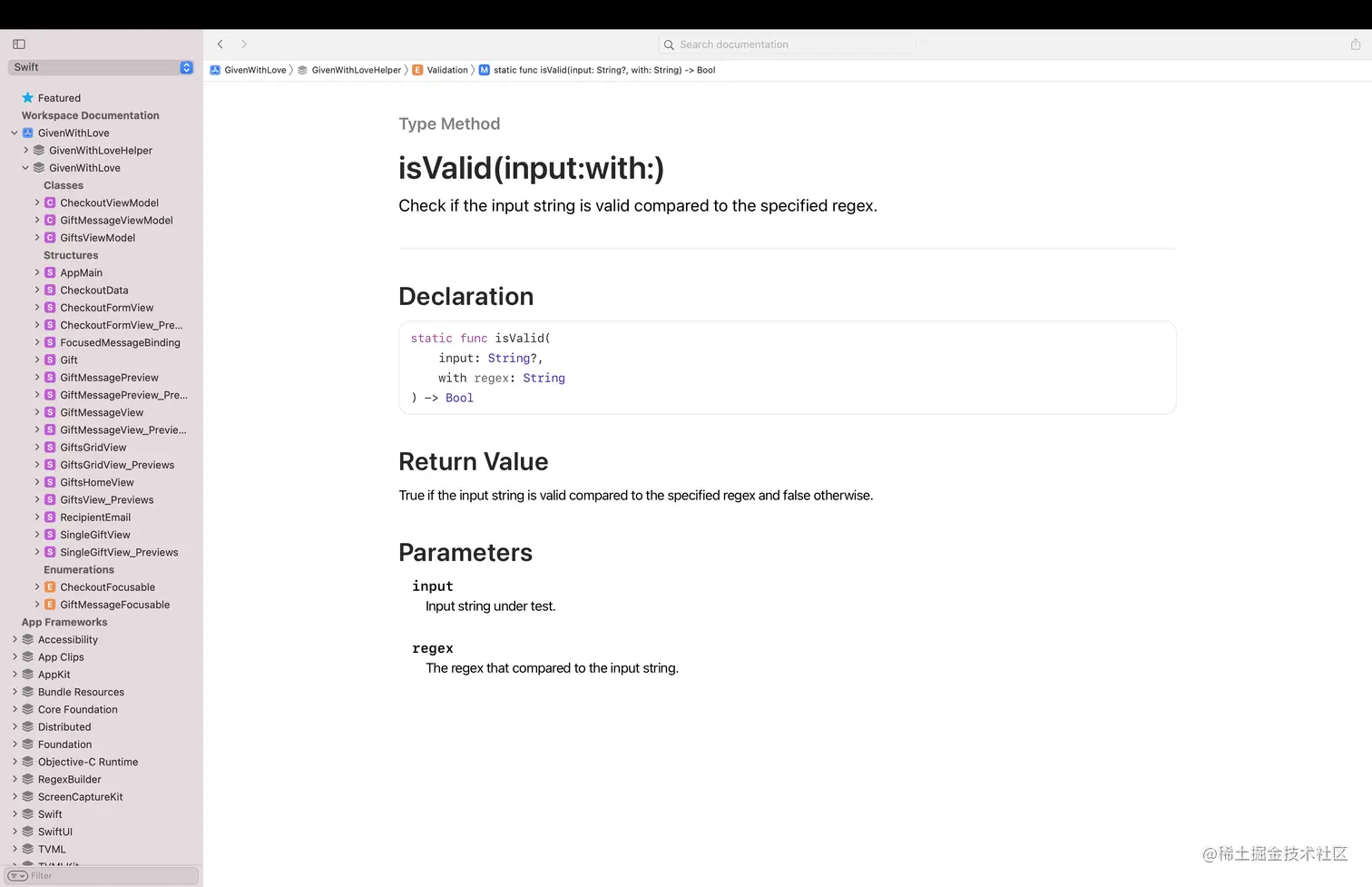The width and height of the screenshot is (1372, 887).
Task: Click the CheckoutViewModel class icon
Action: (x=50, y=203)
